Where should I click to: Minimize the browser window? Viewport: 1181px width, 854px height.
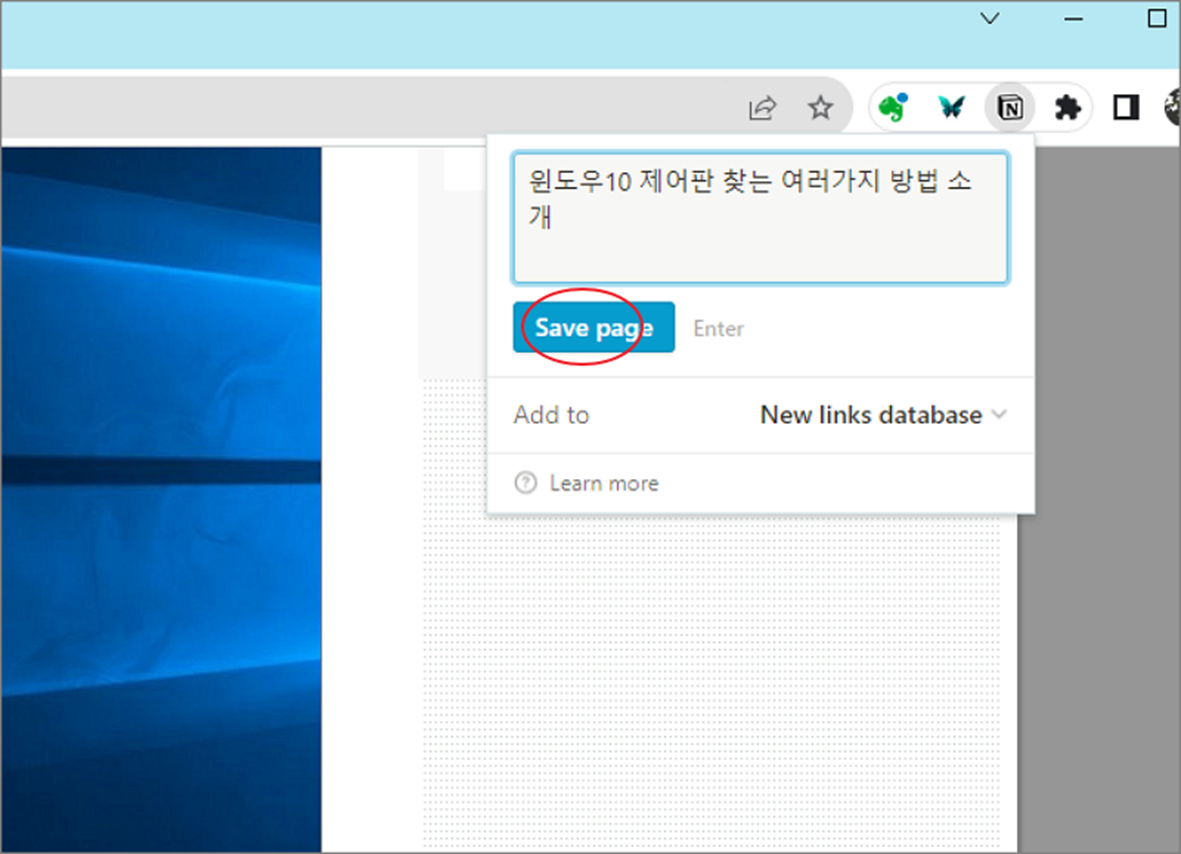pyautogui.click(x=1073, y=19)
